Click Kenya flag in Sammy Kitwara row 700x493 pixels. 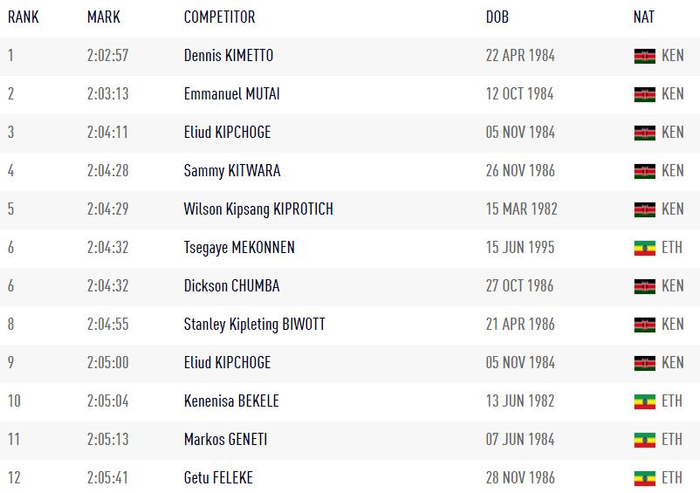[x=644, y=171]
